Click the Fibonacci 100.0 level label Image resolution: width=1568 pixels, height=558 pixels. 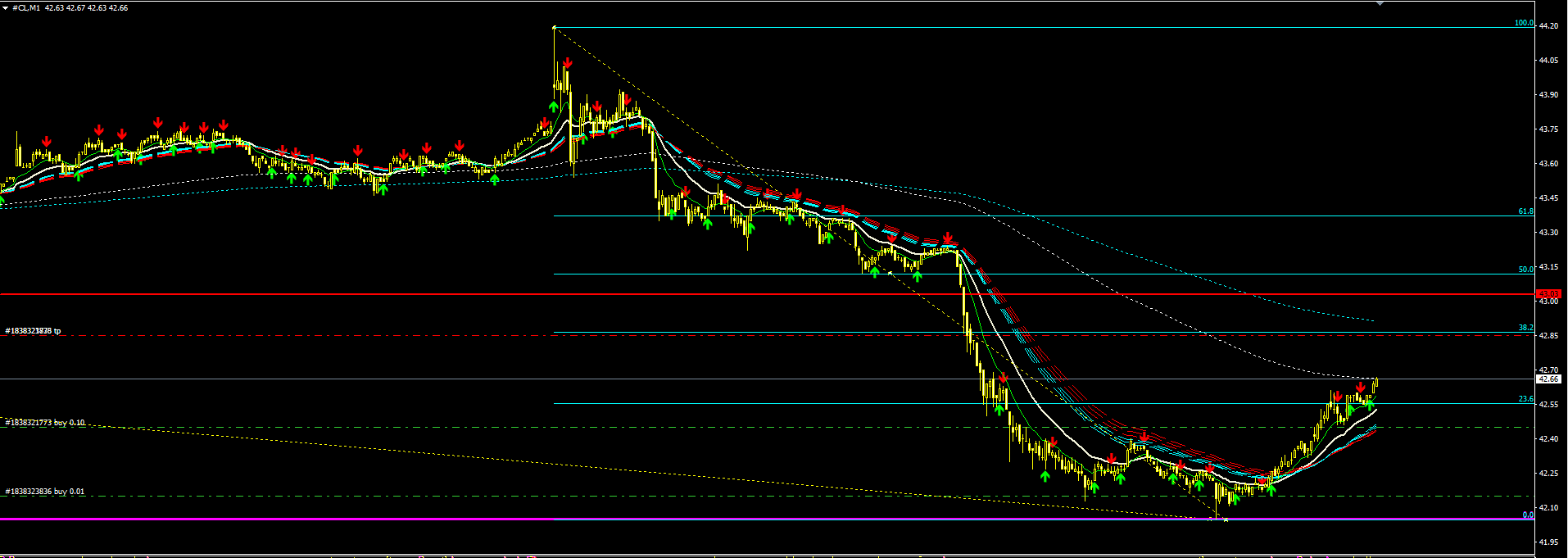click(1524, 23)
